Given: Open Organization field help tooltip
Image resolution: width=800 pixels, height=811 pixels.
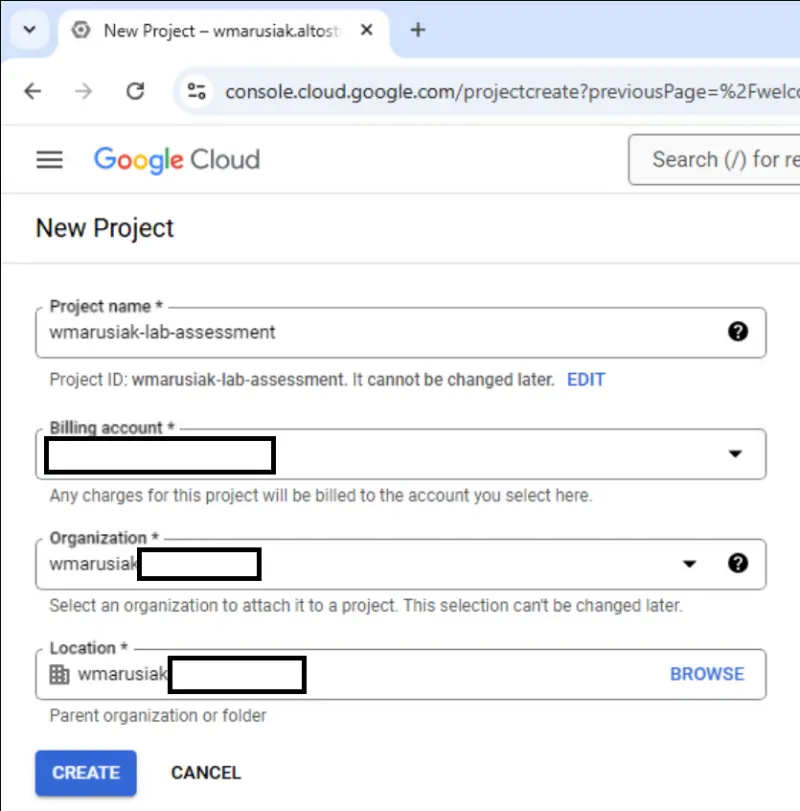Looking at the screenshot, I should click(738, 563).
